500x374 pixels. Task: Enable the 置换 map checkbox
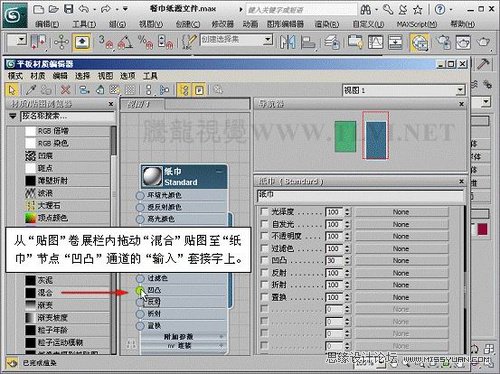coord(264,297)
